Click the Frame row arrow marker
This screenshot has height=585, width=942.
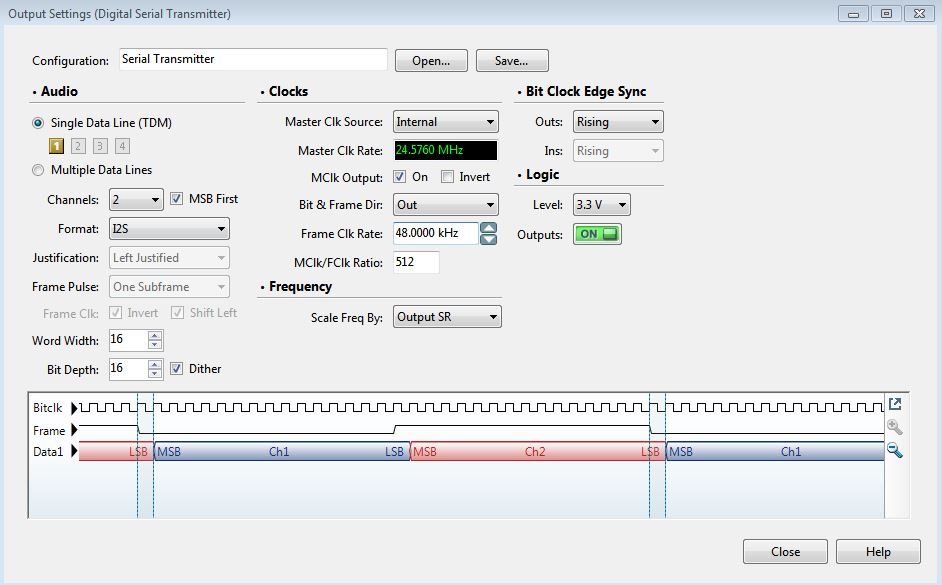click(x=74, y=430)
